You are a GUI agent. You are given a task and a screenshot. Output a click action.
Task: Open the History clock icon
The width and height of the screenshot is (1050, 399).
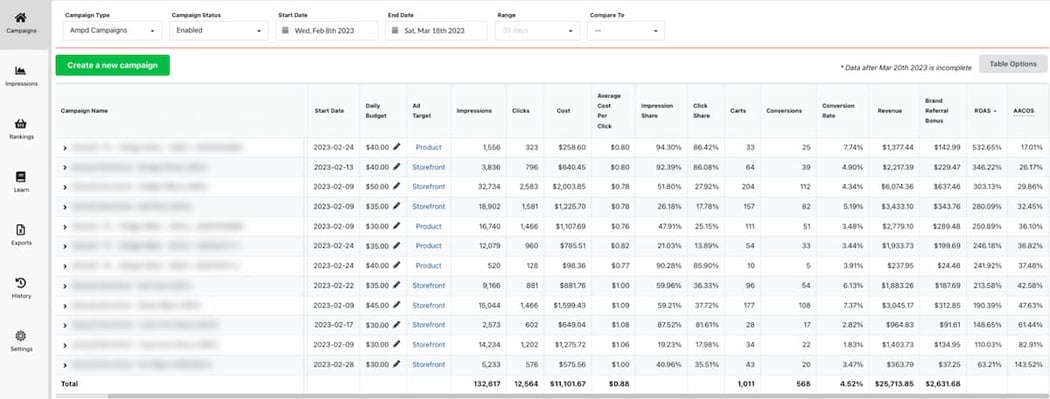click(21, 283)
